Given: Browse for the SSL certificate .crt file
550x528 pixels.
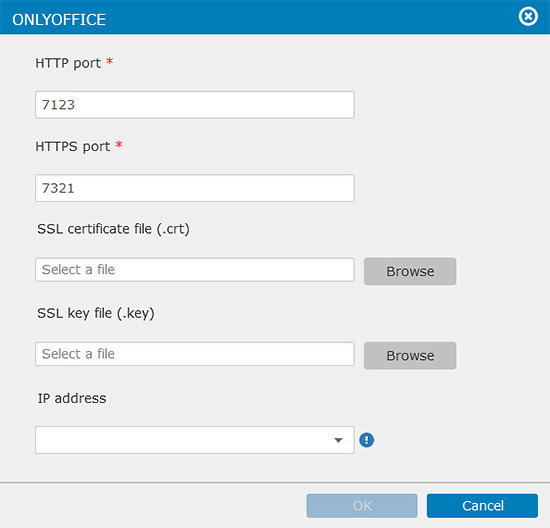Looking at the screenshot, I should (410, 271).
